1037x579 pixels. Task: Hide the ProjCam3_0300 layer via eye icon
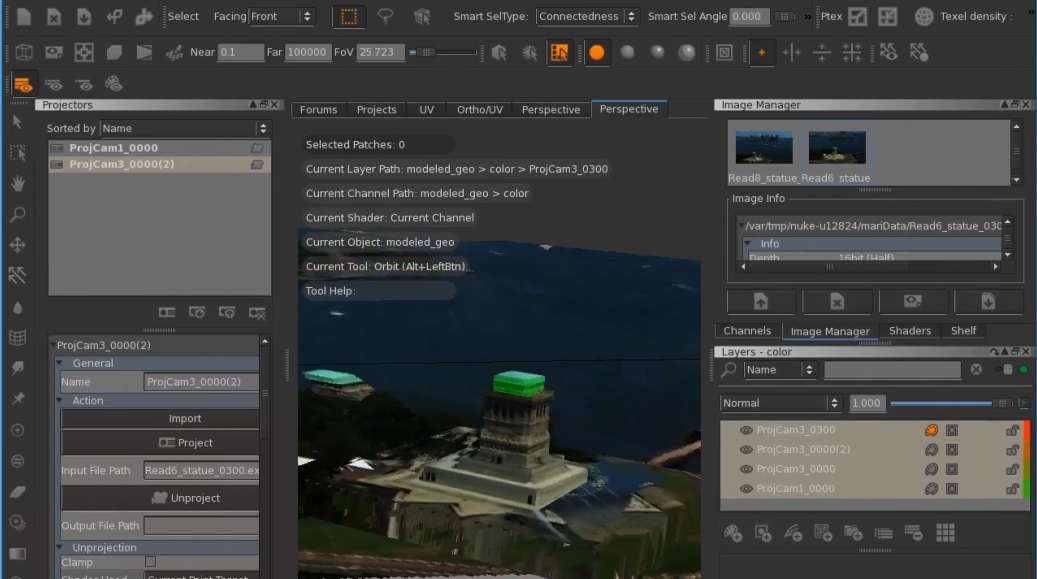[746, 430]
